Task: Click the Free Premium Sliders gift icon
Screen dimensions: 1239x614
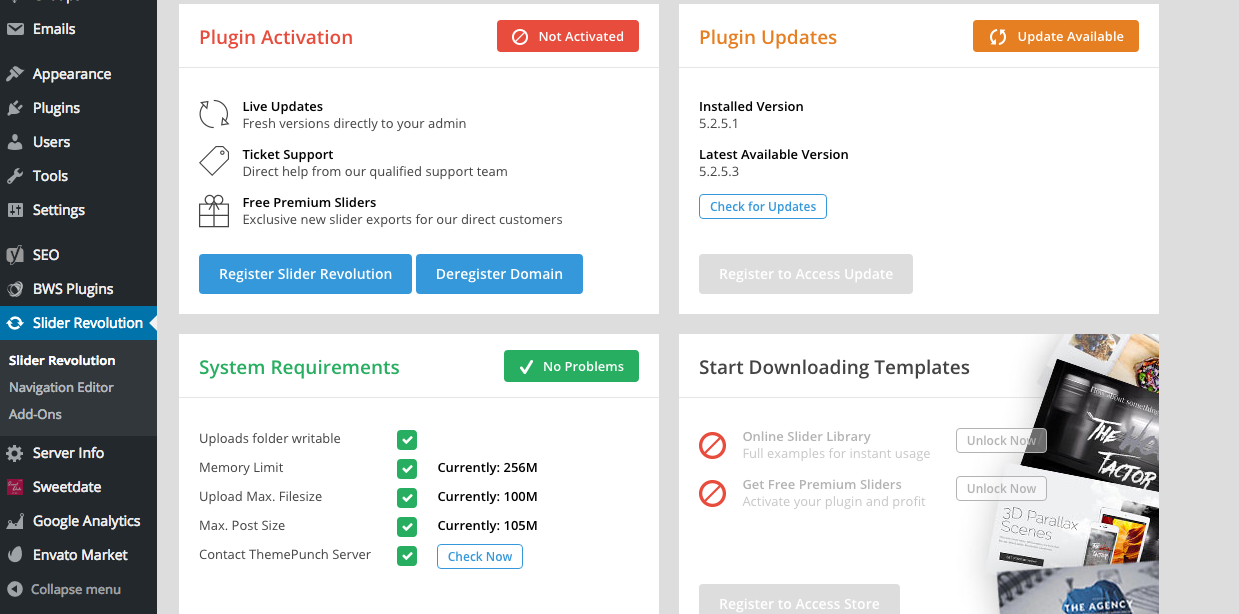Action: click(214, 210)
